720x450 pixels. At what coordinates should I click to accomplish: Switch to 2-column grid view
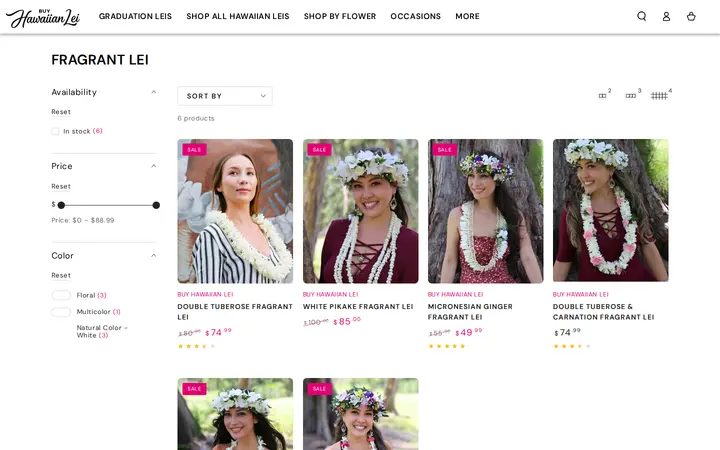(605, 94)
